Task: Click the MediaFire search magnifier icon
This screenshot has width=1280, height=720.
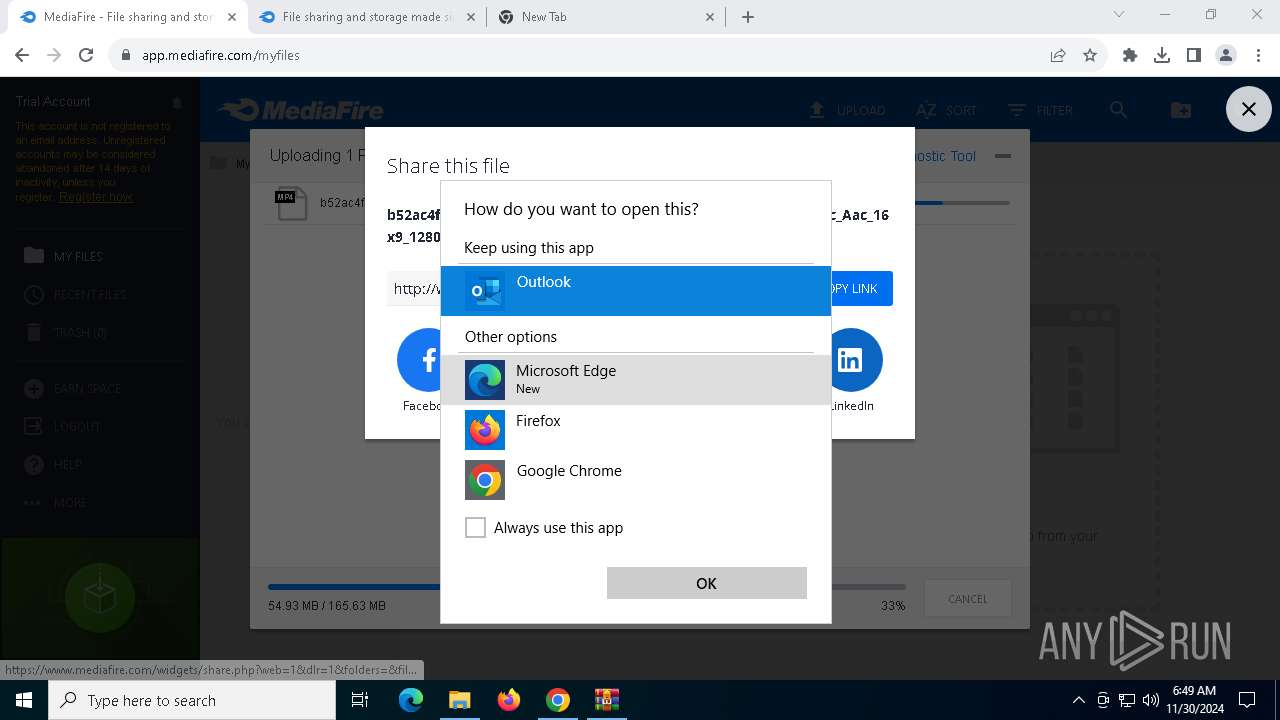Action: (1118, 110)
